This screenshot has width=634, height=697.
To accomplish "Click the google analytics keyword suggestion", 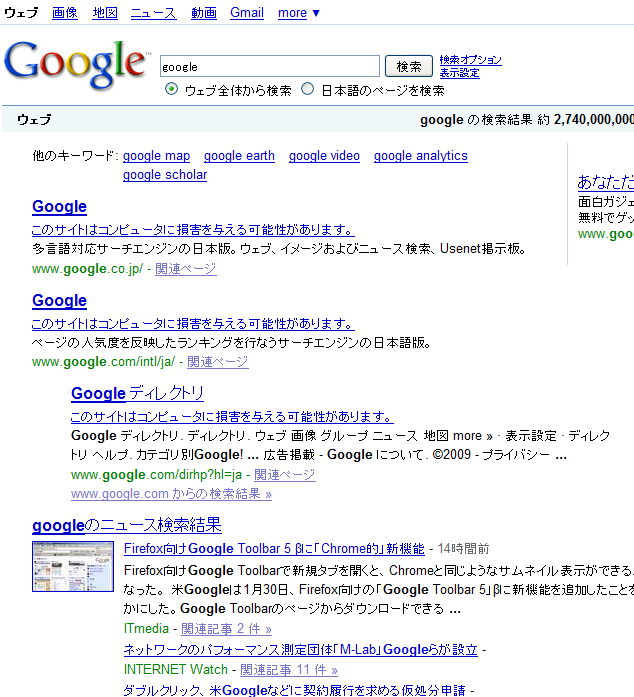I will (x=421, y=156).
